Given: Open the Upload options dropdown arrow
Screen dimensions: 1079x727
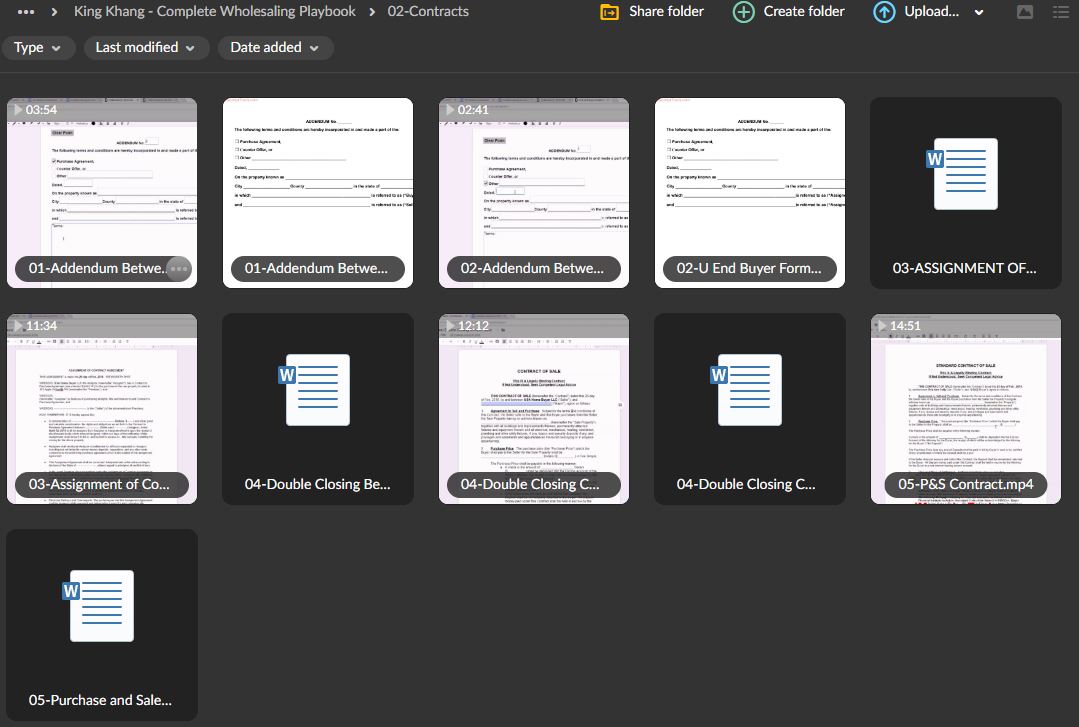Looking at the screenshot, I should [x=978, y=12].
